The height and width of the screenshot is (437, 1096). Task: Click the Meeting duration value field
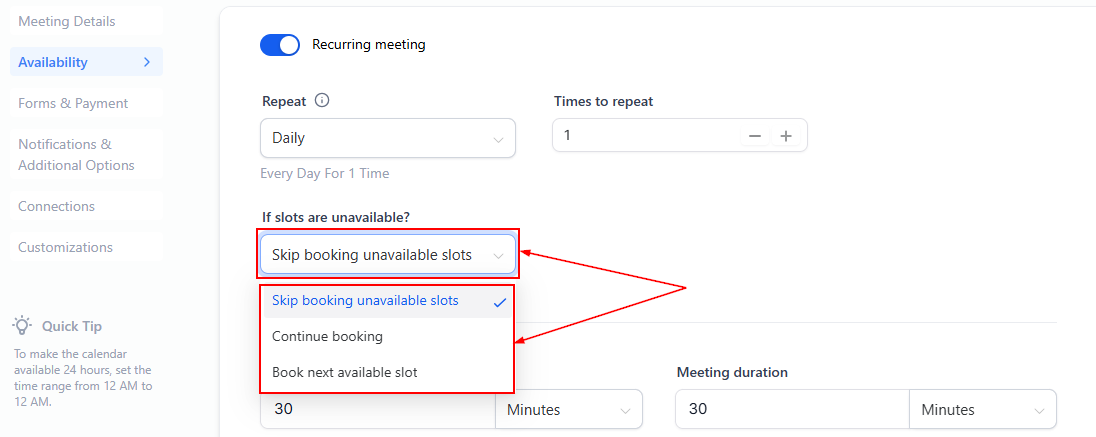click(790, 410)
